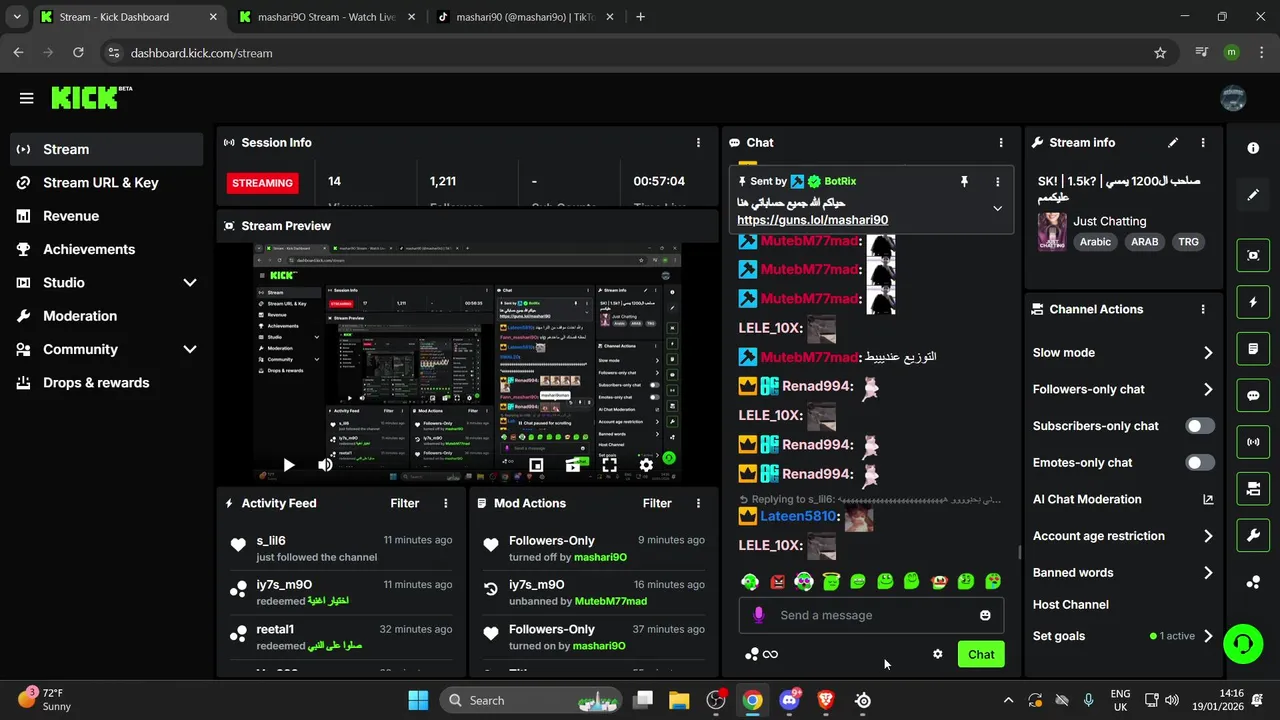Open Channel Actions three-dot options
The height and width of the screenshot is (720, 1280).
click(1203, 310)
